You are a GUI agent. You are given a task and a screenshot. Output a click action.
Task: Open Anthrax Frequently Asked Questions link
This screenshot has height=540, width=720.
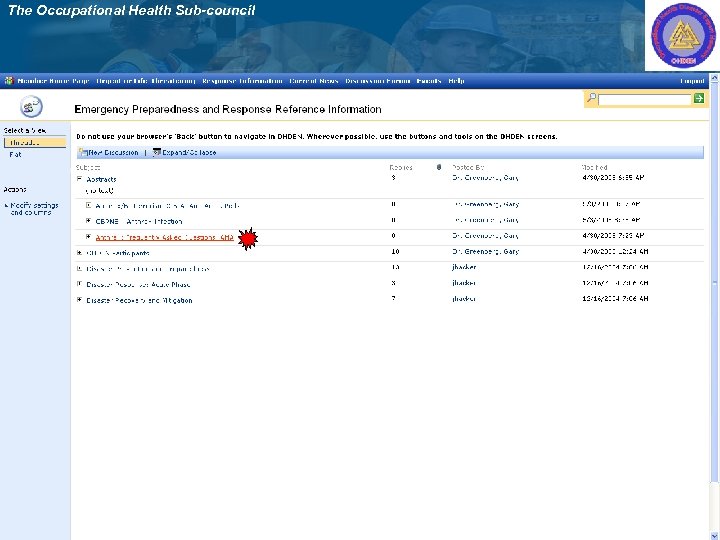[x=164, y=237]
